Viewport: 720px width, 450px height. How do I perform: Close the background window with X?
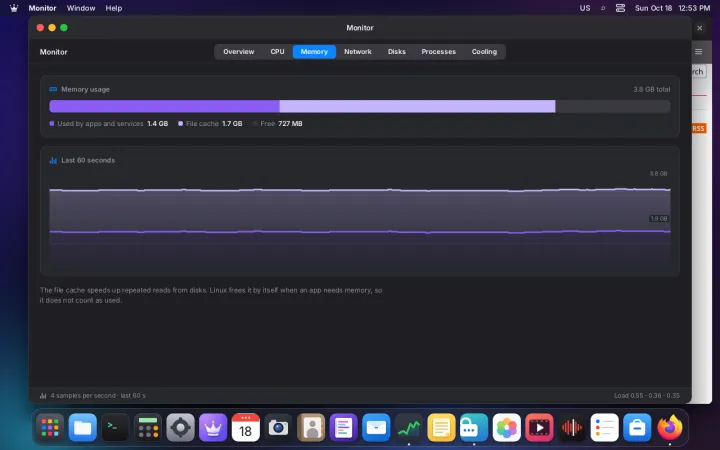point(699,28)
